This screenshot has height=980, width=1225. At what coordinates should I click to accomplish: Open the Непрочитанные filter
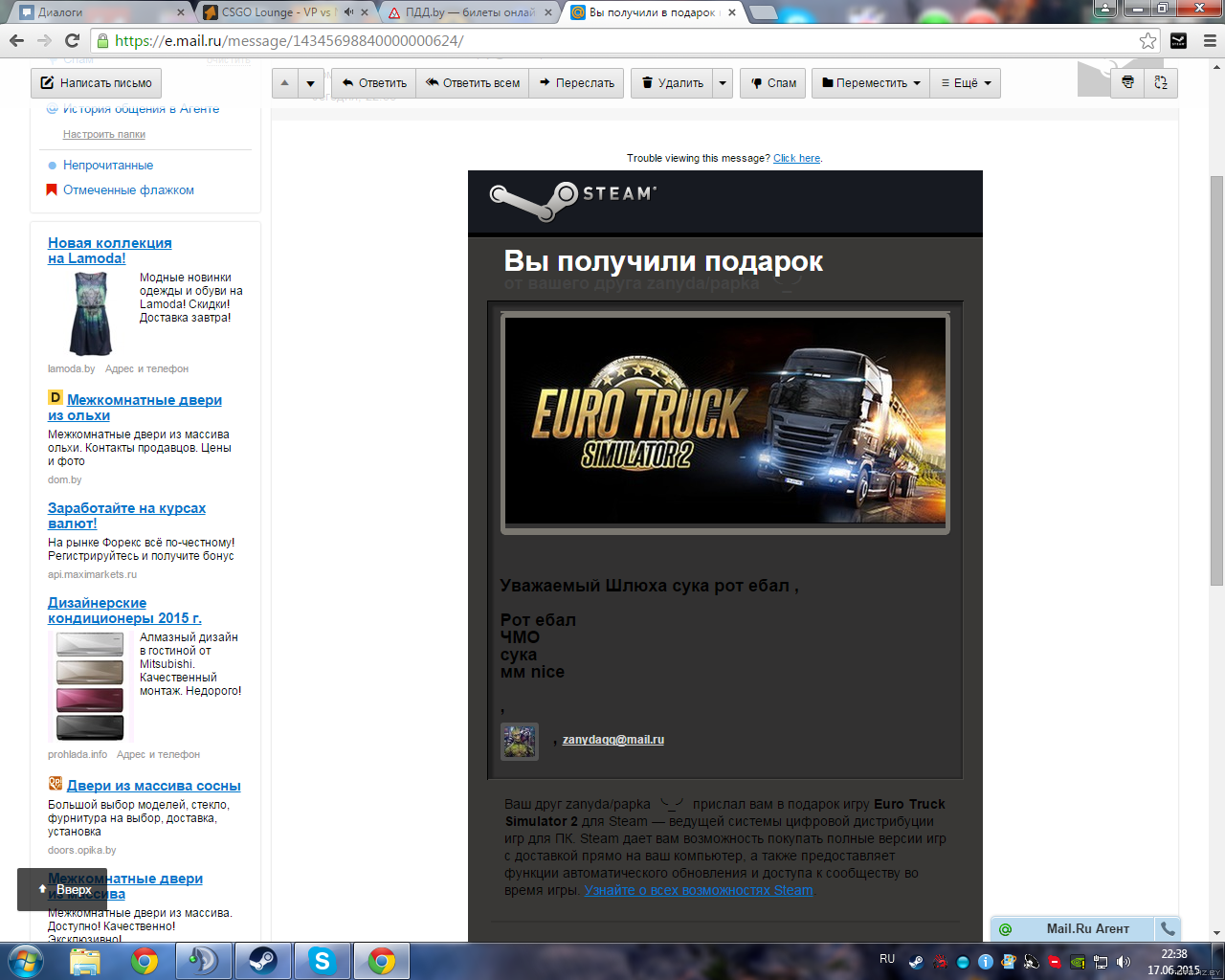(108, 165)
